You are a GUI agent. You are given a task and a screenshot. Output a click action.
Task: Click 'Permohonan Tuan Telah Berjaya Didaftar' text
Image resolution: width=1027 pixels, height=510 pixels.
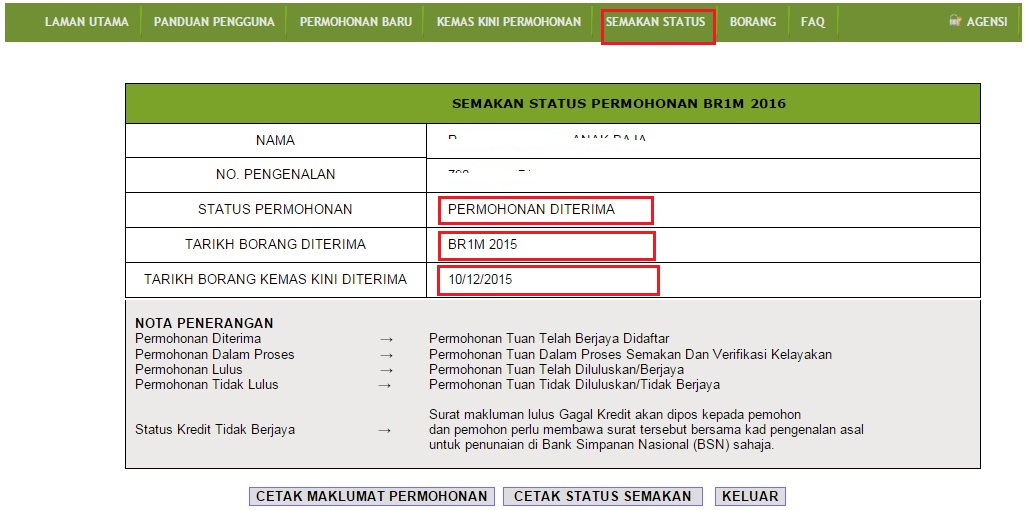[x=549, y=338]
